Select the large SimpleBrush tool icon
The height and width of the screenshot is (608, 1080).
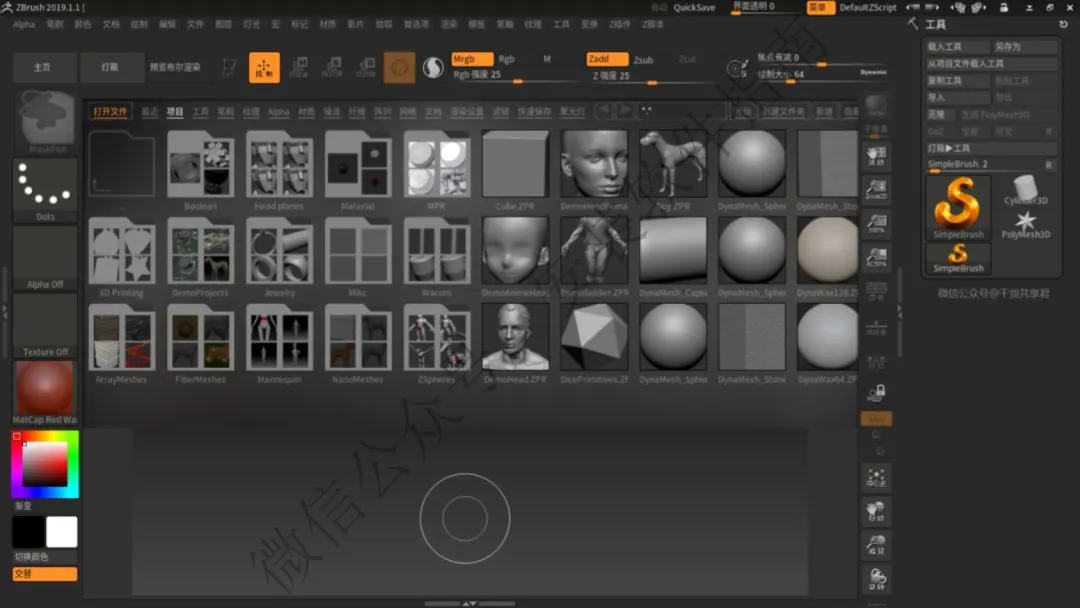click(x=958, y=207)
